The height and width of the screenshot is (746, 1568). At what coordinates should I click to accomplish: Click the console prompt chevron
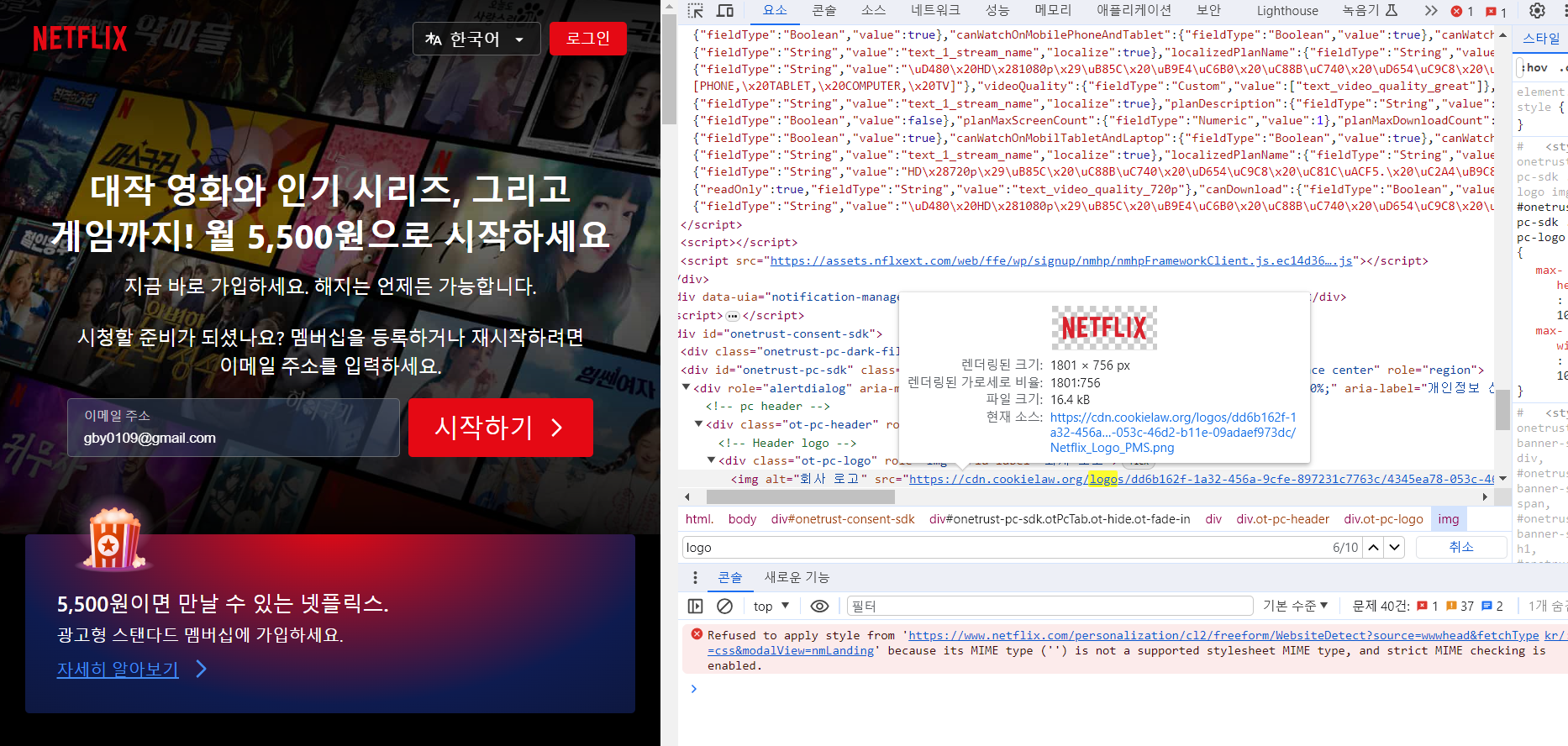(x=693, y=688)
